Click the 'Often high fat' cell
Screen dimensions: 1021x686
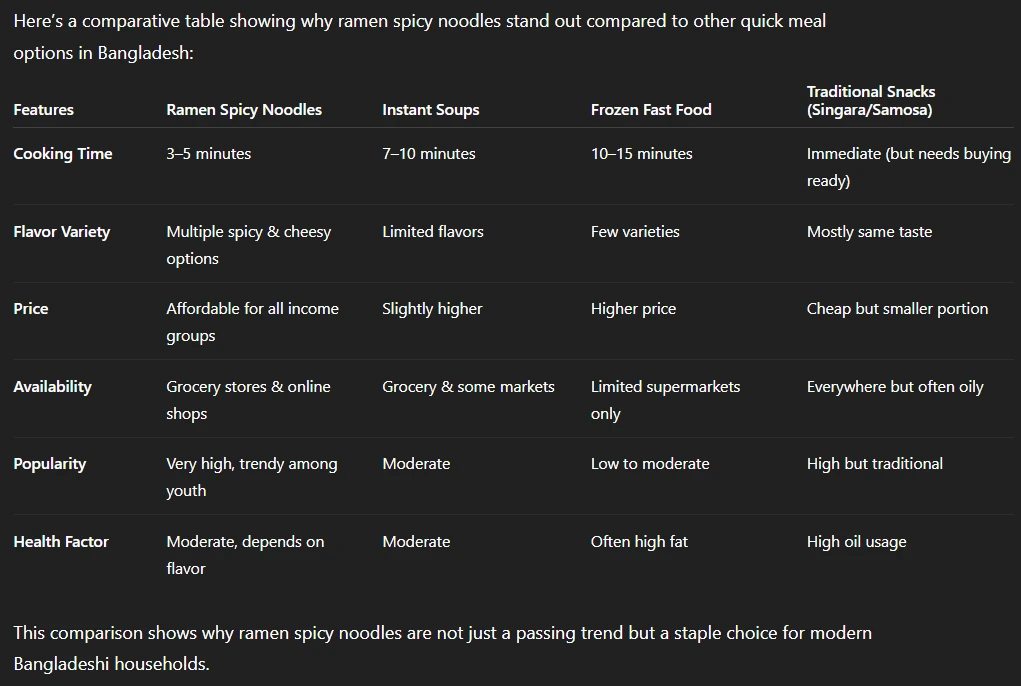click(640, 542)
